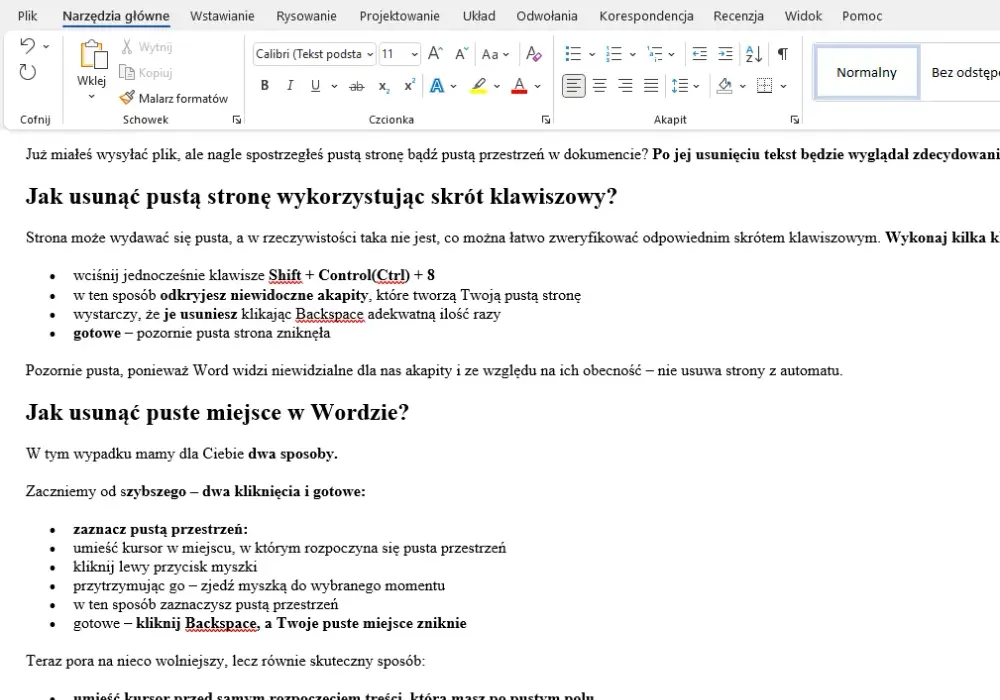This screenshot has height=700, width=1000.
Task: Toggle align left button
Action: tap(573, 85)
